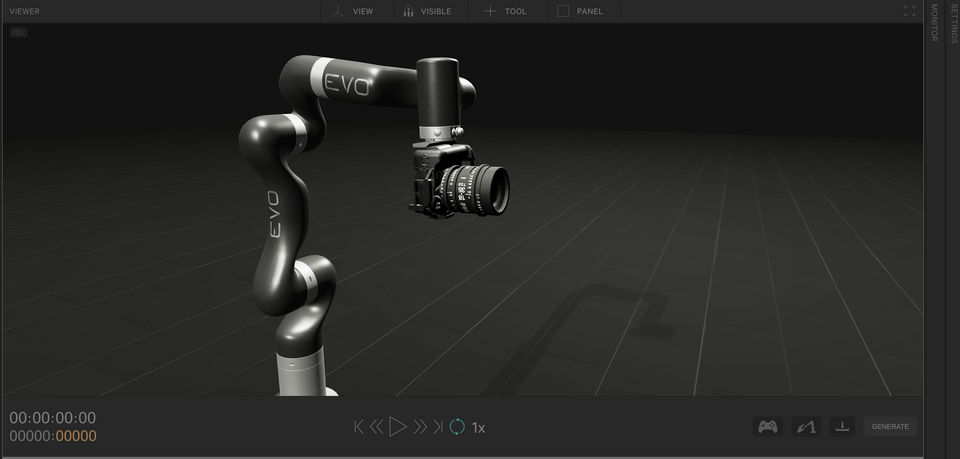Toggle fullscreen viewer mode
The height and width of the screenshot is (459, 960).
(x=910, y=11)
